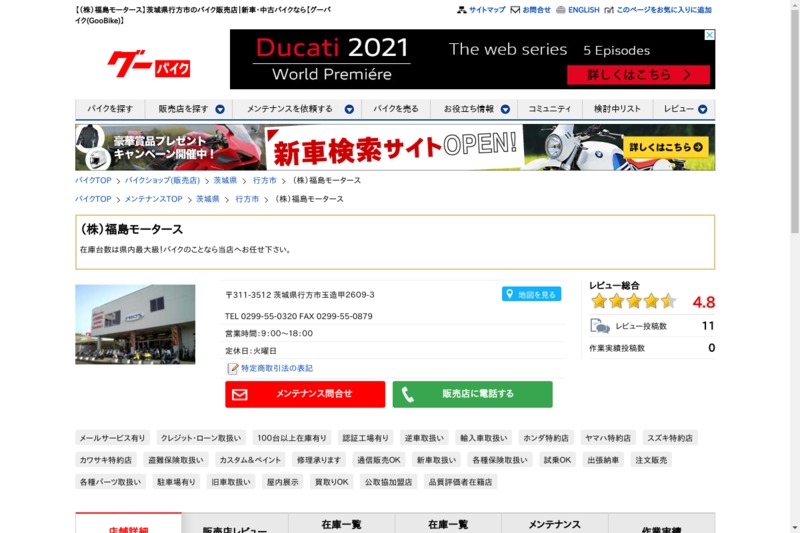This screenshot has height=533, width=800.
Task: Open the コミュニティ menu item
Action: 549,109
